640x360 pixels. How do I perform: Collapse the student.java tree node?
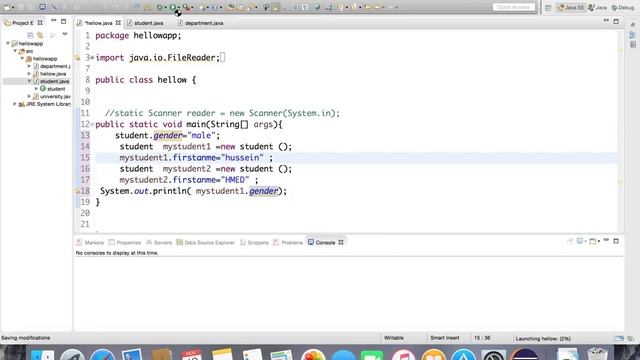[x=29, y=81]
